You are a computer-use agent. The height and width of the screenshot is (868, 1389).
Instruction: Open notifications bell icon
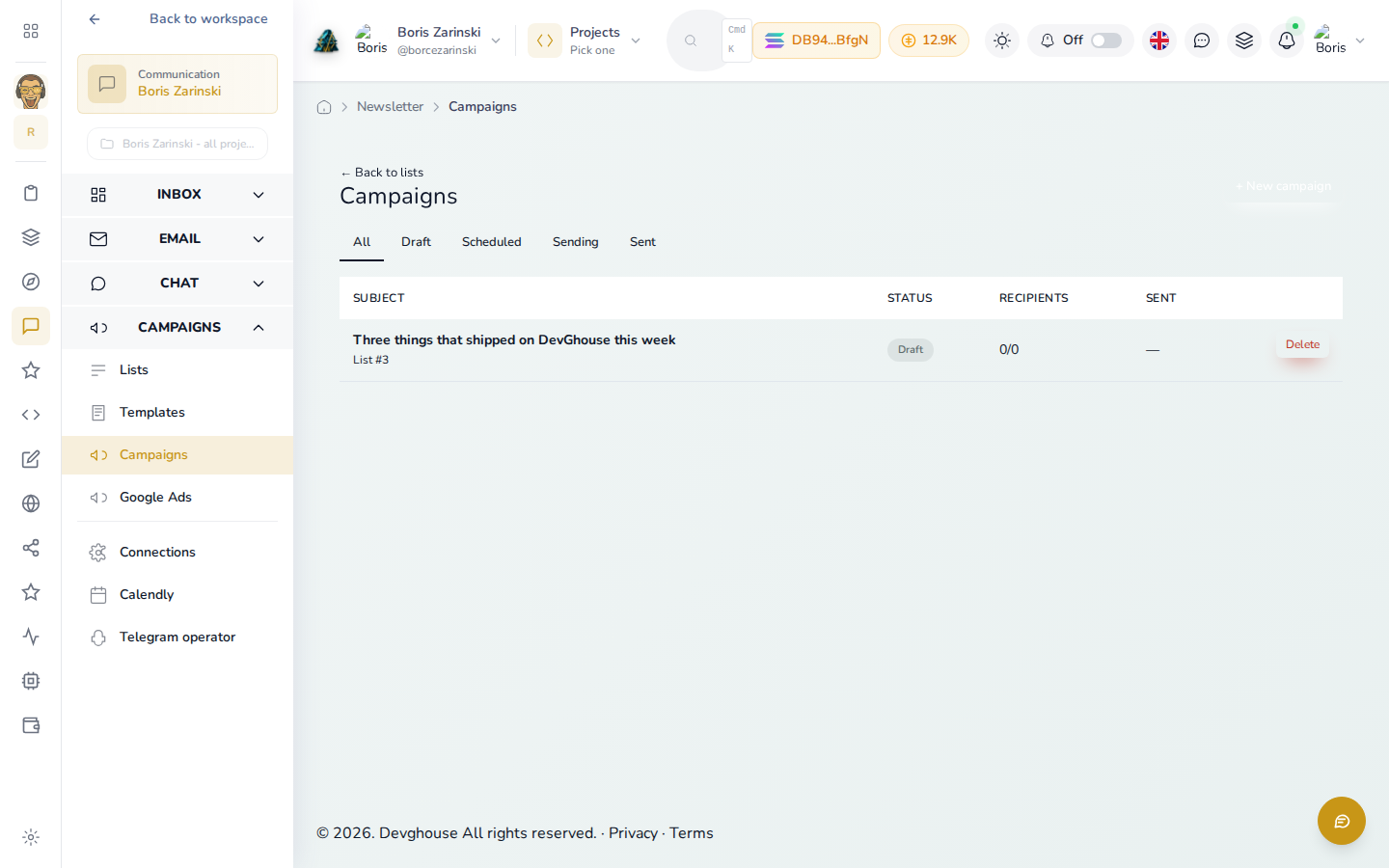tap(1287, 41)
